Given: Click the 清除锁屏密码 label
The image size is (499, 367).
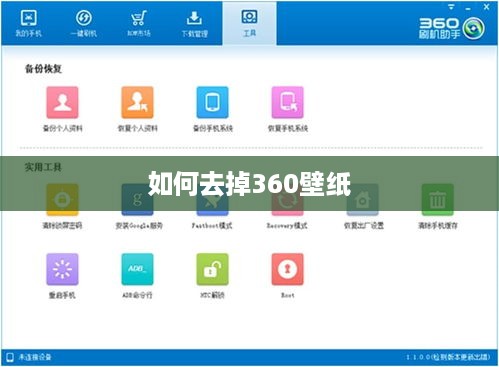Looking at the screenshot, I should [x=62, y=226].
